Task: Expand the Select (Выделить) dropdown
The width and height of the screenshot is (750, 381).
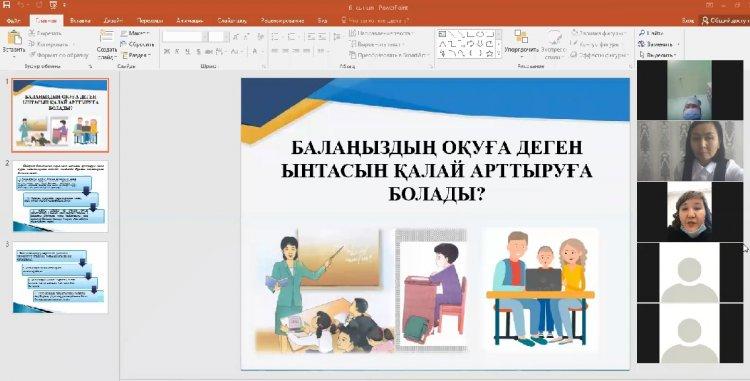Action: [659, 55]
